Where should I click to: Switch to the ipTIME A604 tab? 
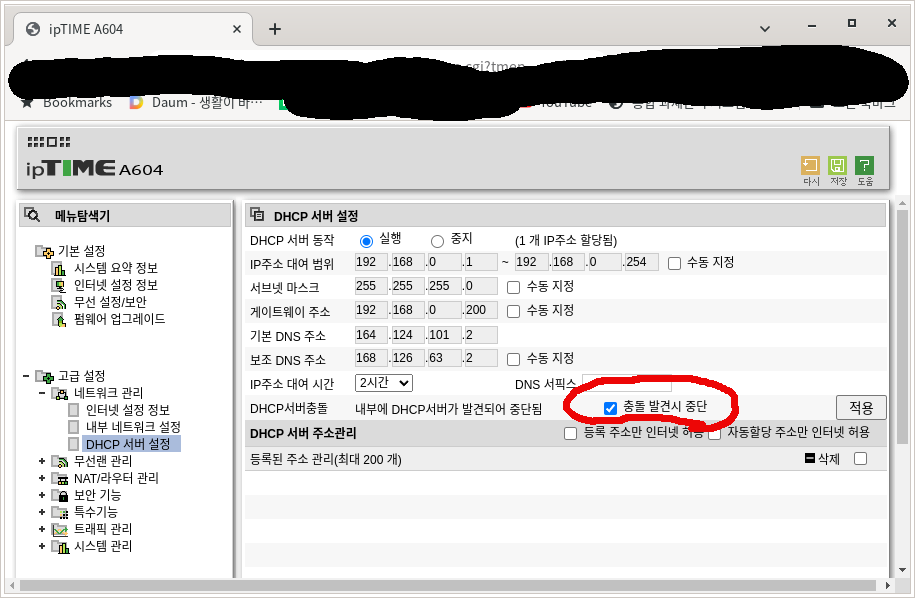(x=131, y=29)
